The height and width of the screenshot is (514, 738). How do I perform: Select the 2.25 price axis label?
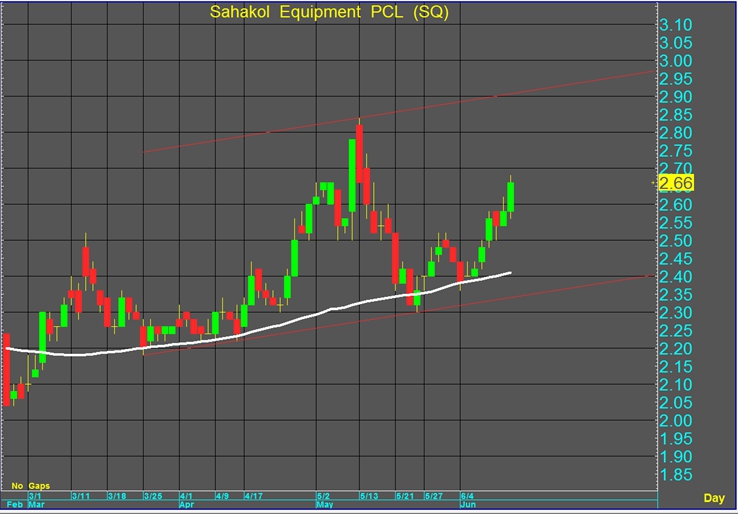[676, 330]
